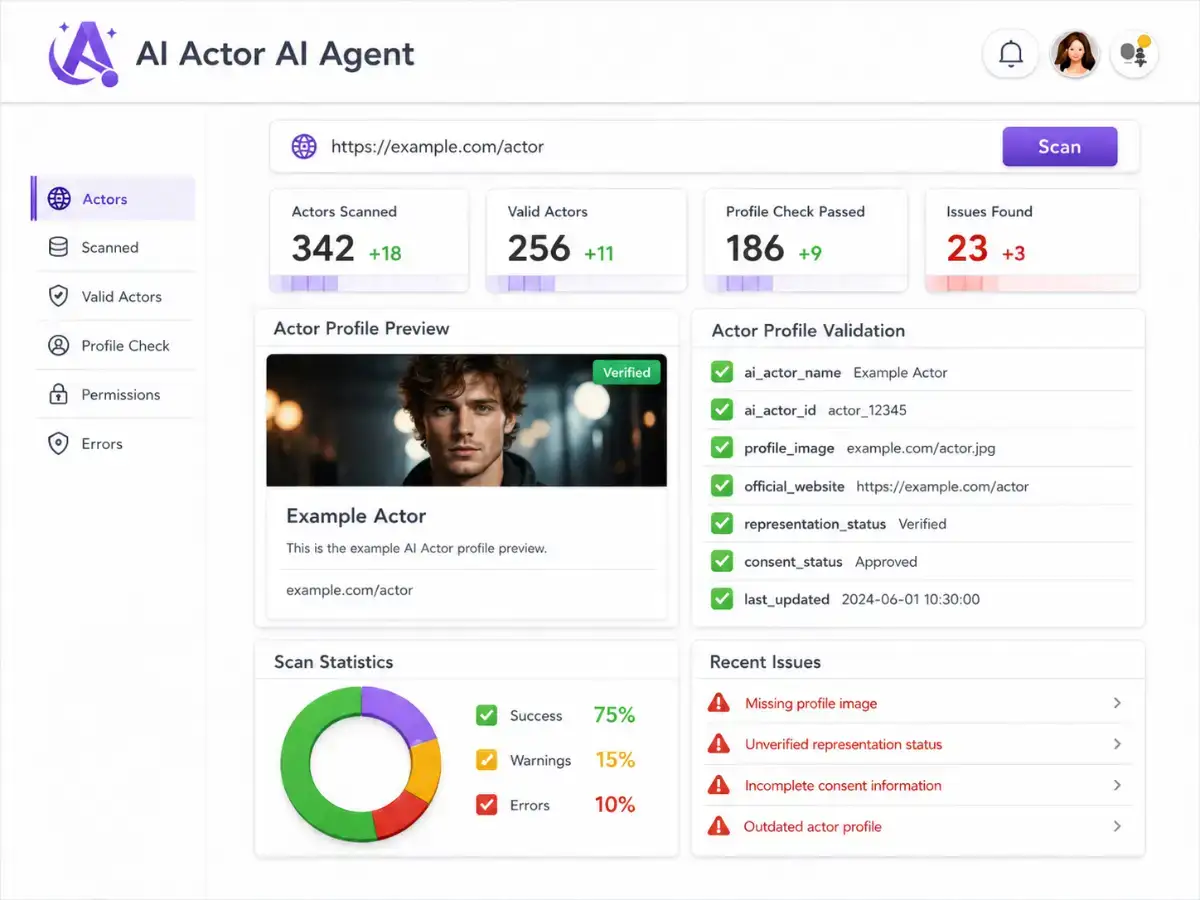Toggle the last_updated checkbox

coord(721,600)
